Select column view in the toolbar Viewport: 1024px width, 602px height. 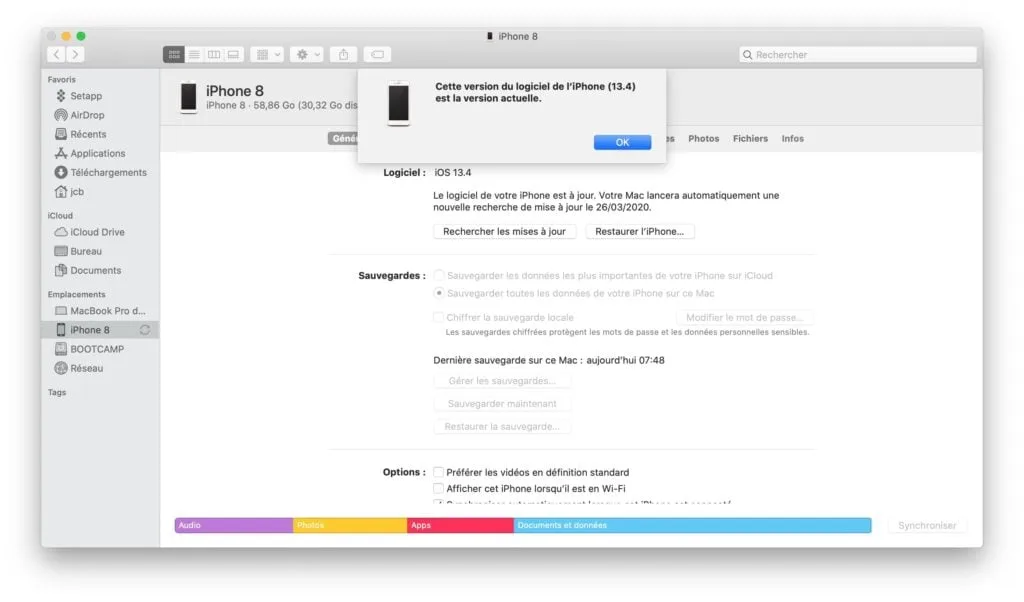pos(216,54)
